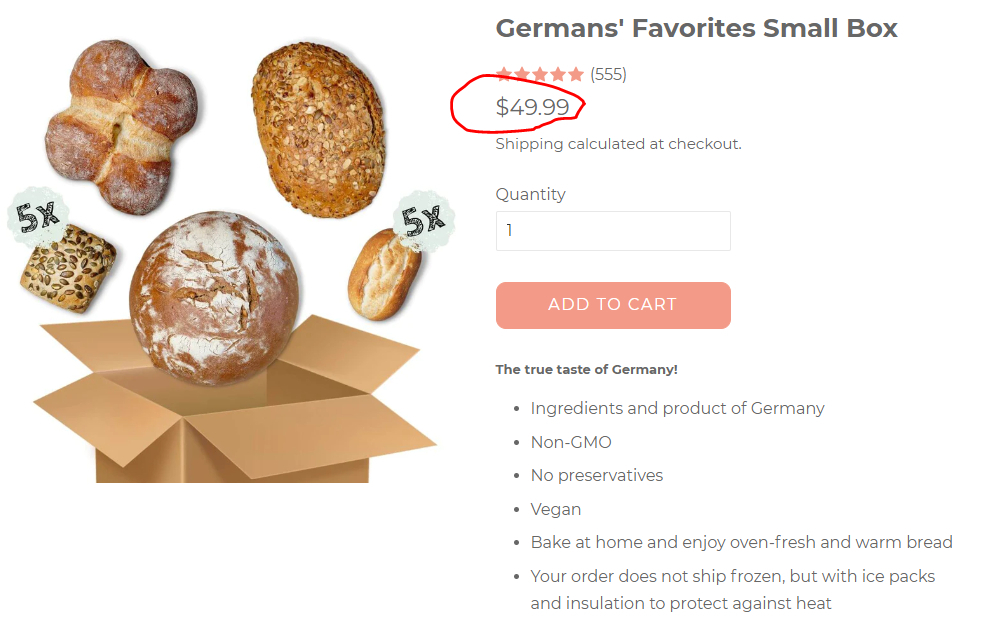Click "The true taste of Germany!" heading
This screenshot has height=617, width=1006.
click(x=586, y=369)
